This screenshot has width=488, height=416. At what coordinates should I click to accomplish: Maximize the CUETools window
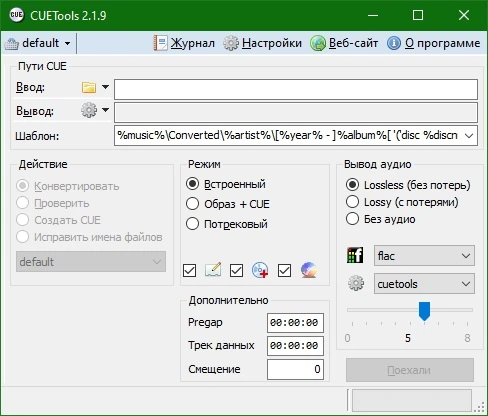click(x=418, y=15)
